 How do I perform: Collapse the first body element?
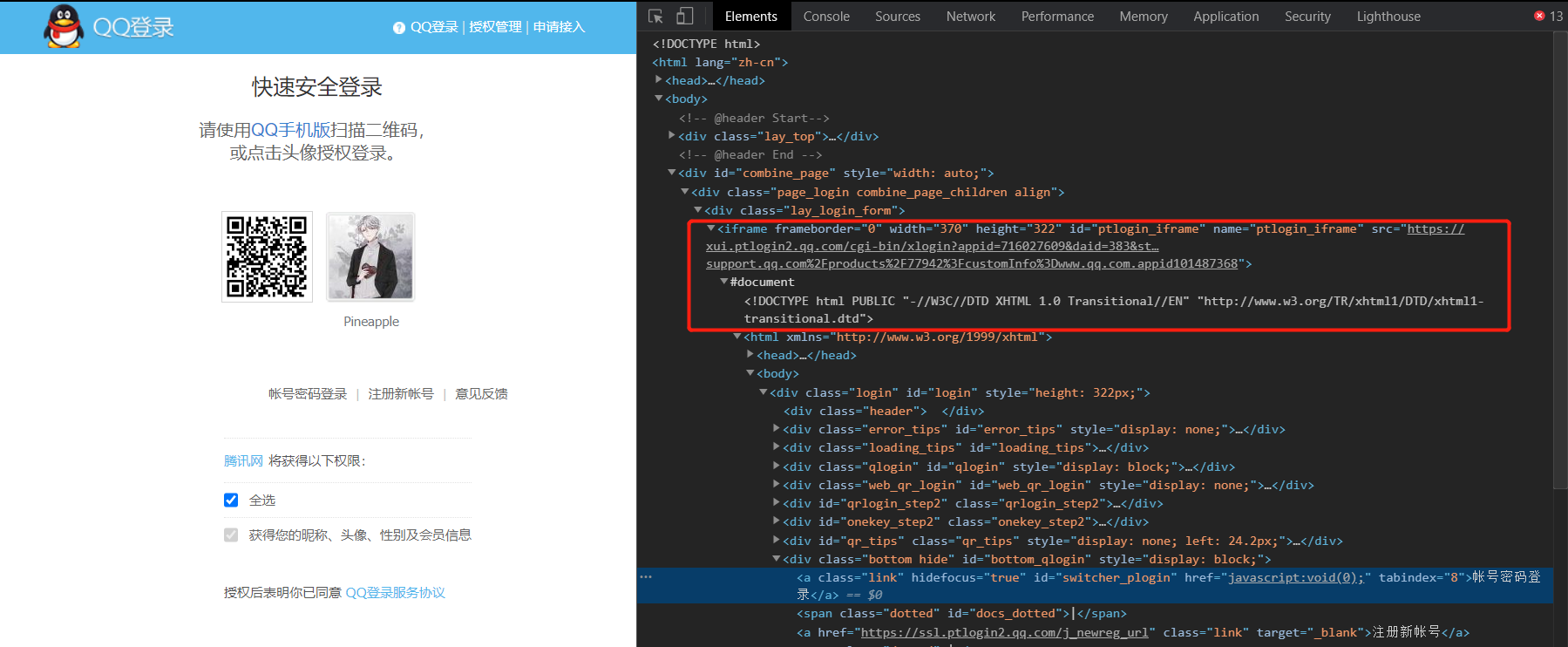tap(659, 98)
